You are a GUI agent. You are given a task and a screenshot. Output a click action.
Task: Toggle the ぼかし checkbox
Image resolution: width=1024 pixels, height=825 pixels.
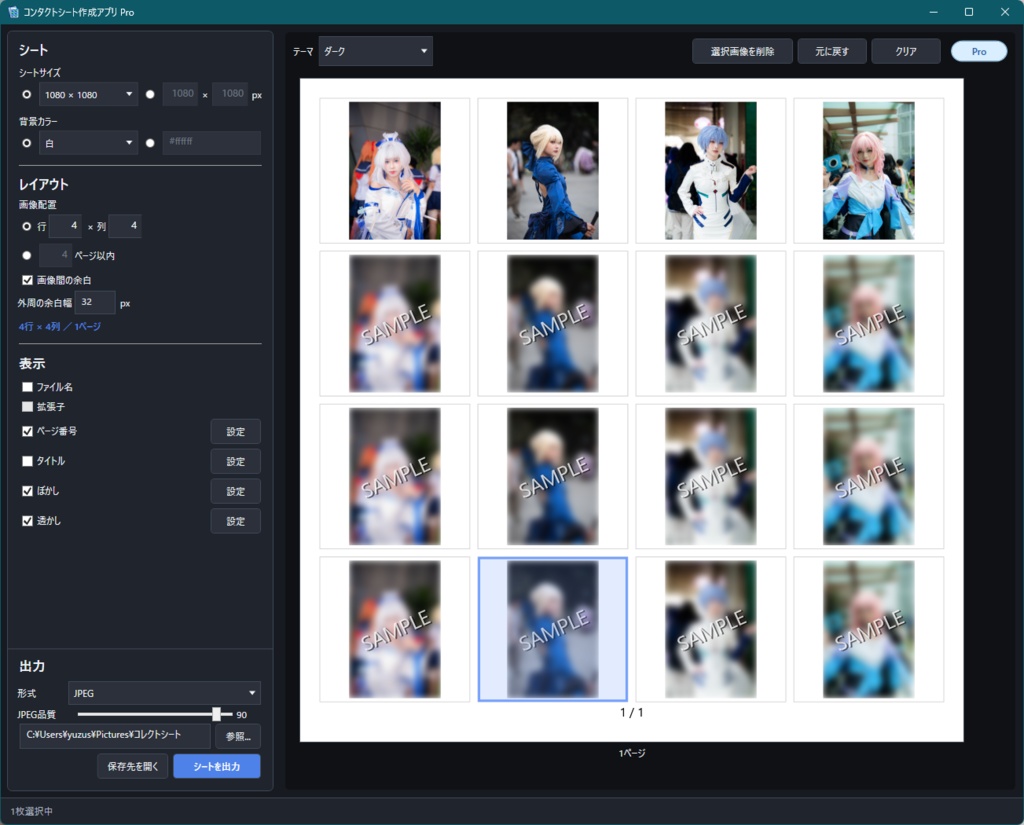click(27, 491)
